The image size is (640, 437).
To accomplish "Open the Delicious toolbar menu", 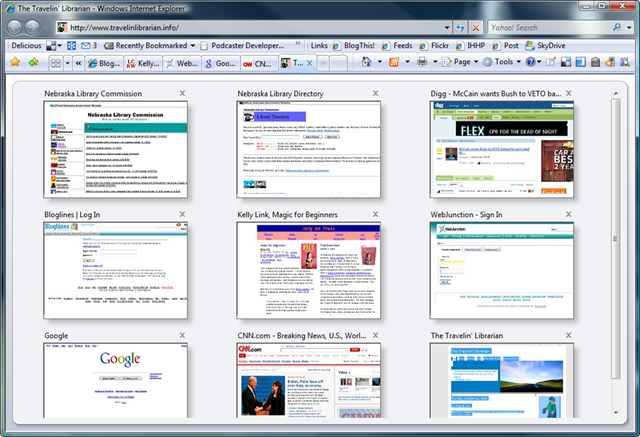I will tap(26, 46).
